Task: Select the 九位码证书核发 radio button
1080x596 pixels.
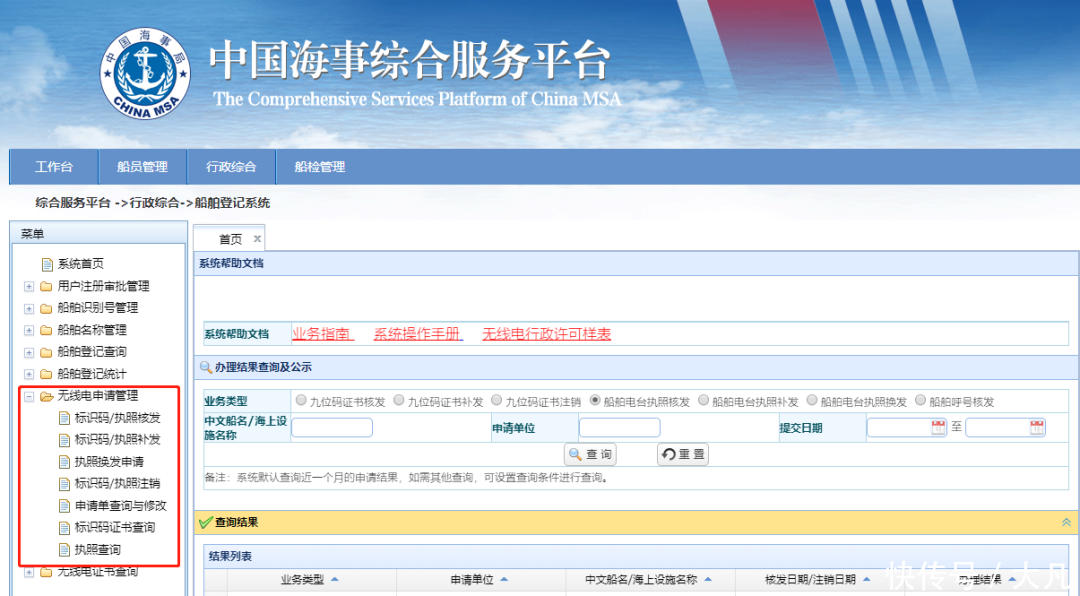Action: point(300,400)
